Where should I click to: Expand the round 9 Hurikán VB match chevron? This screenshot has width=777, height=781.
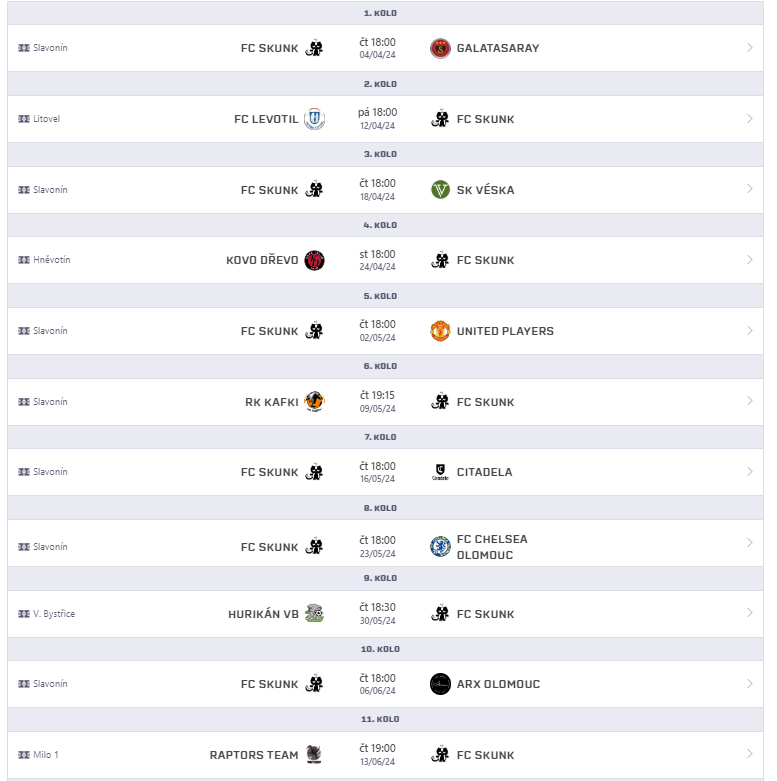click(x=750, y=613)
